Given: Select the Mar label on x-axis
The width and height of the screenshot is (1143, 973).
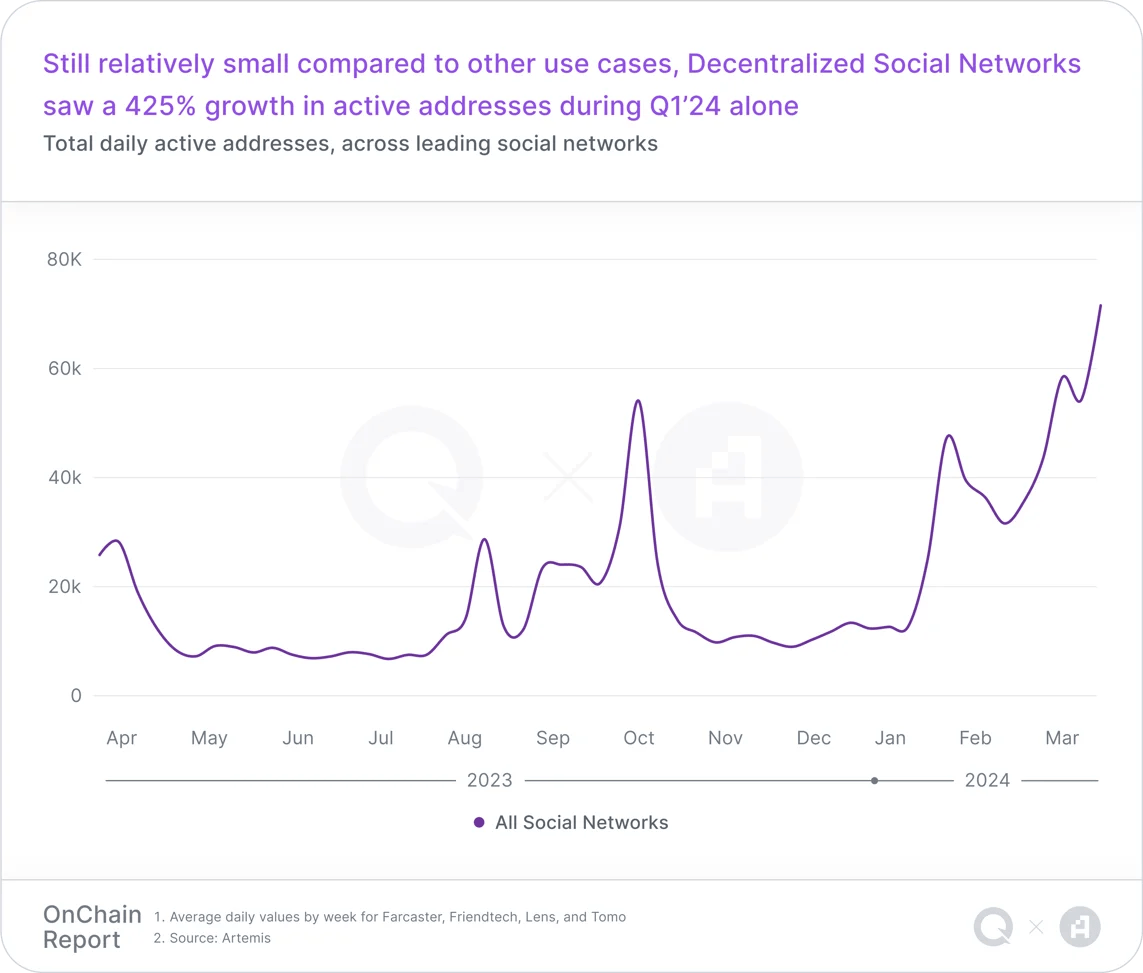Looking at the screenshot, I should 1062,738.
